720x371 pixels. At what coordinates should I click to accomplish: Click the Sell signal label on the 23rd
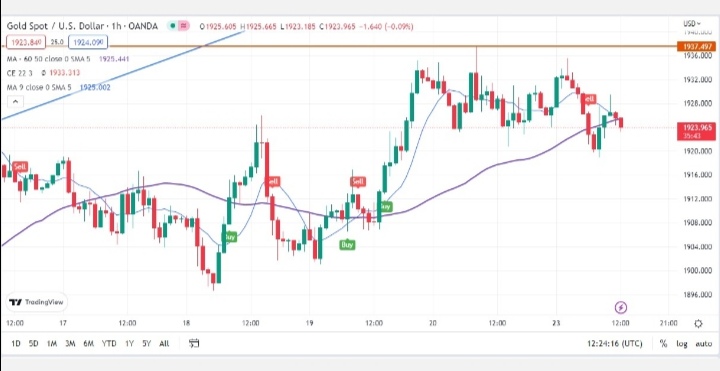(x=589, y=99)
